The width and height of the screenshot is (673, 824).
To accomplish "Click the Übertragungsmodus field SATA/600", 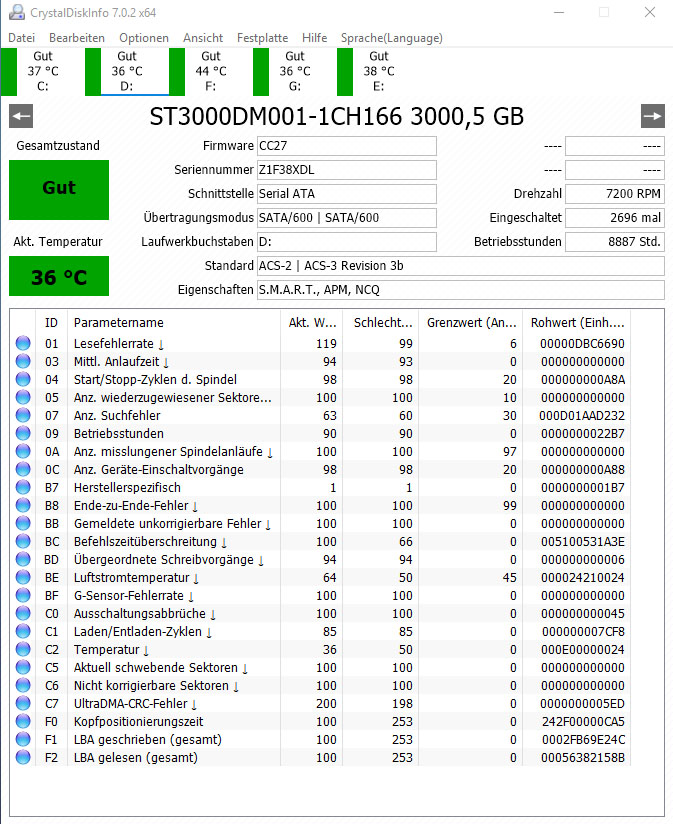I will point(347,218).
